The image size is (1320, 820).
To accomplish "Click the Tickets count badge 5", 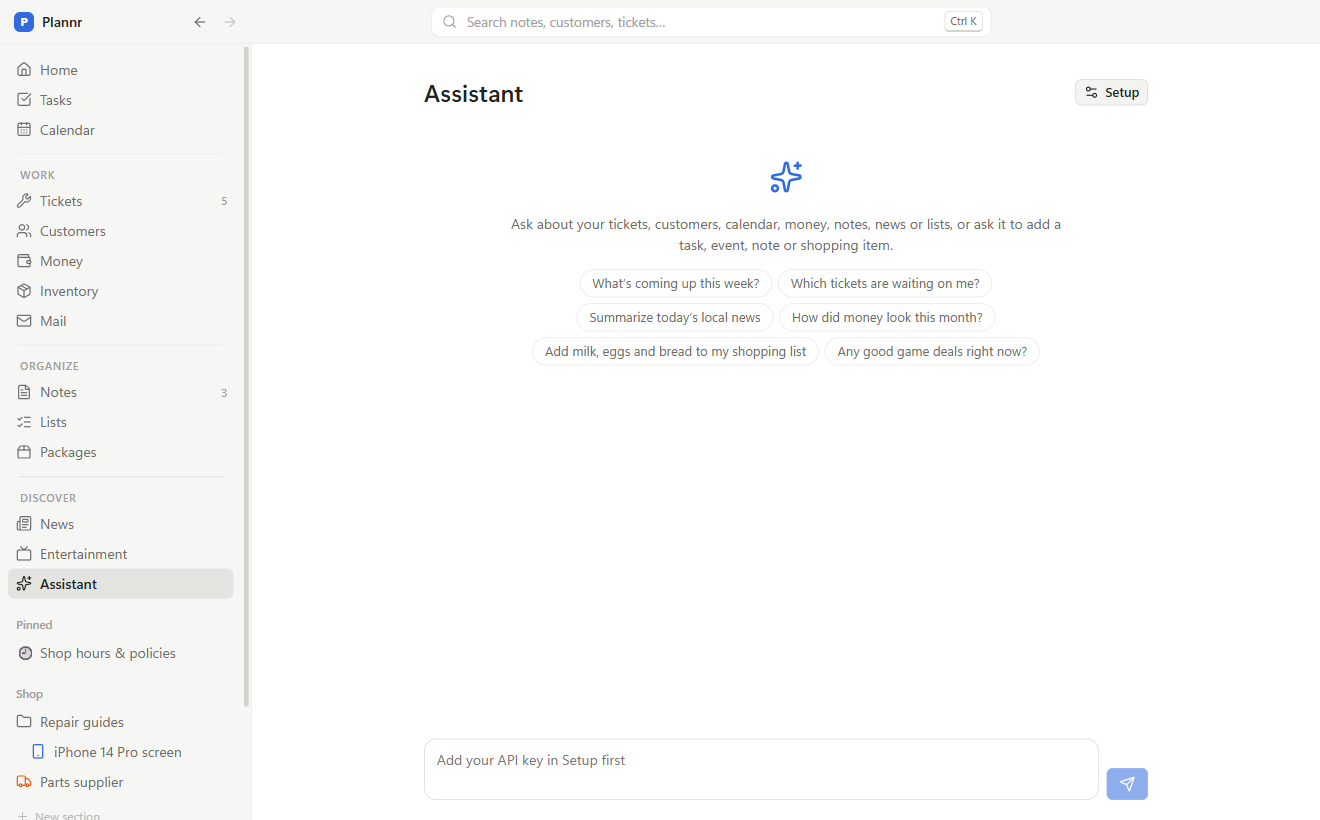I will 224,201.
